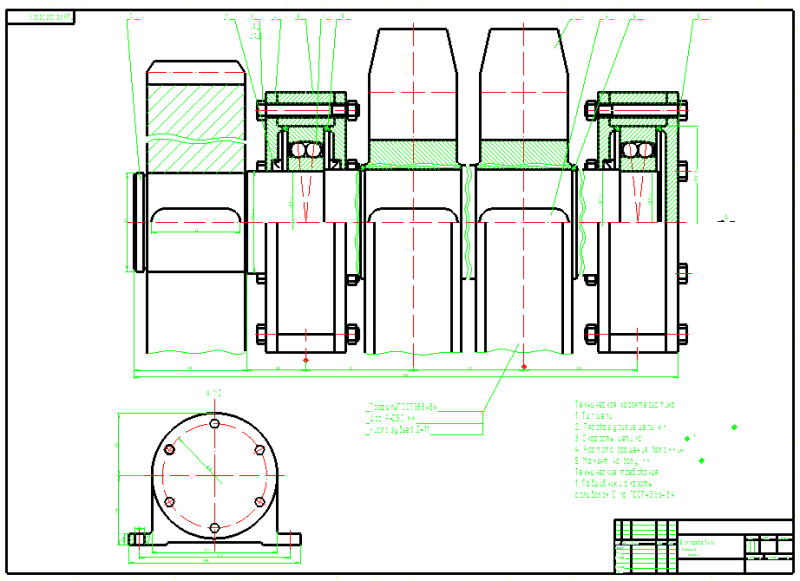Screen dimensions: 800x581
Task: Select the 'Техническая характеристика' heading text
Action: click(624, 405)
